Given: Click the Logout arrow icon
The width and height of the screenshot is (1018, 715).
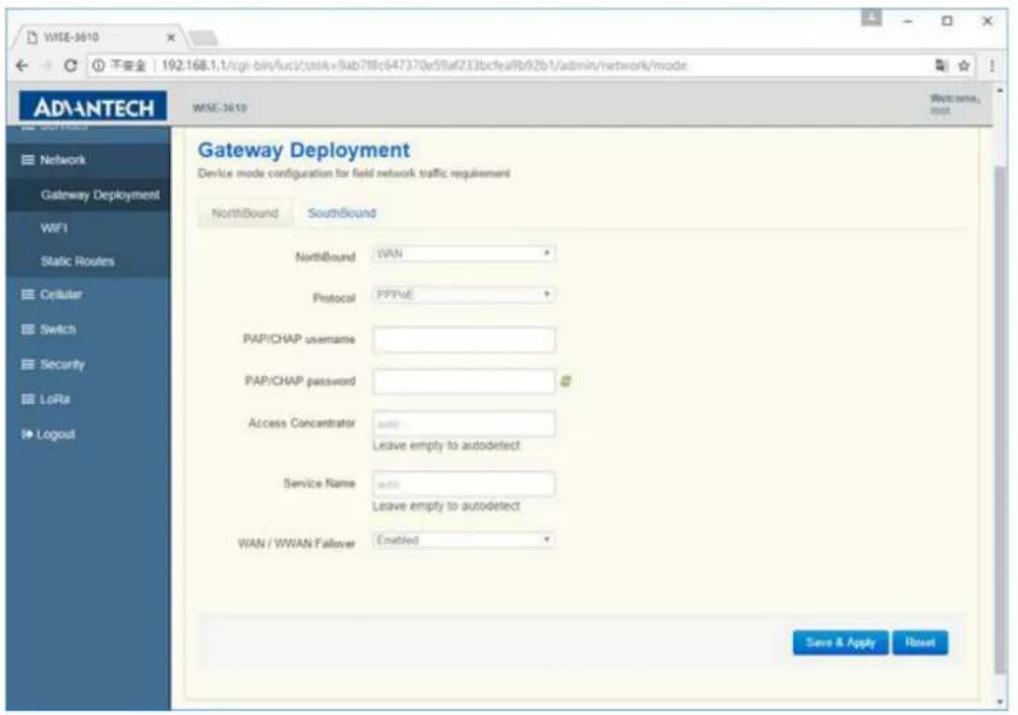Looking at the screenshot, I should (x=27, y=434).
